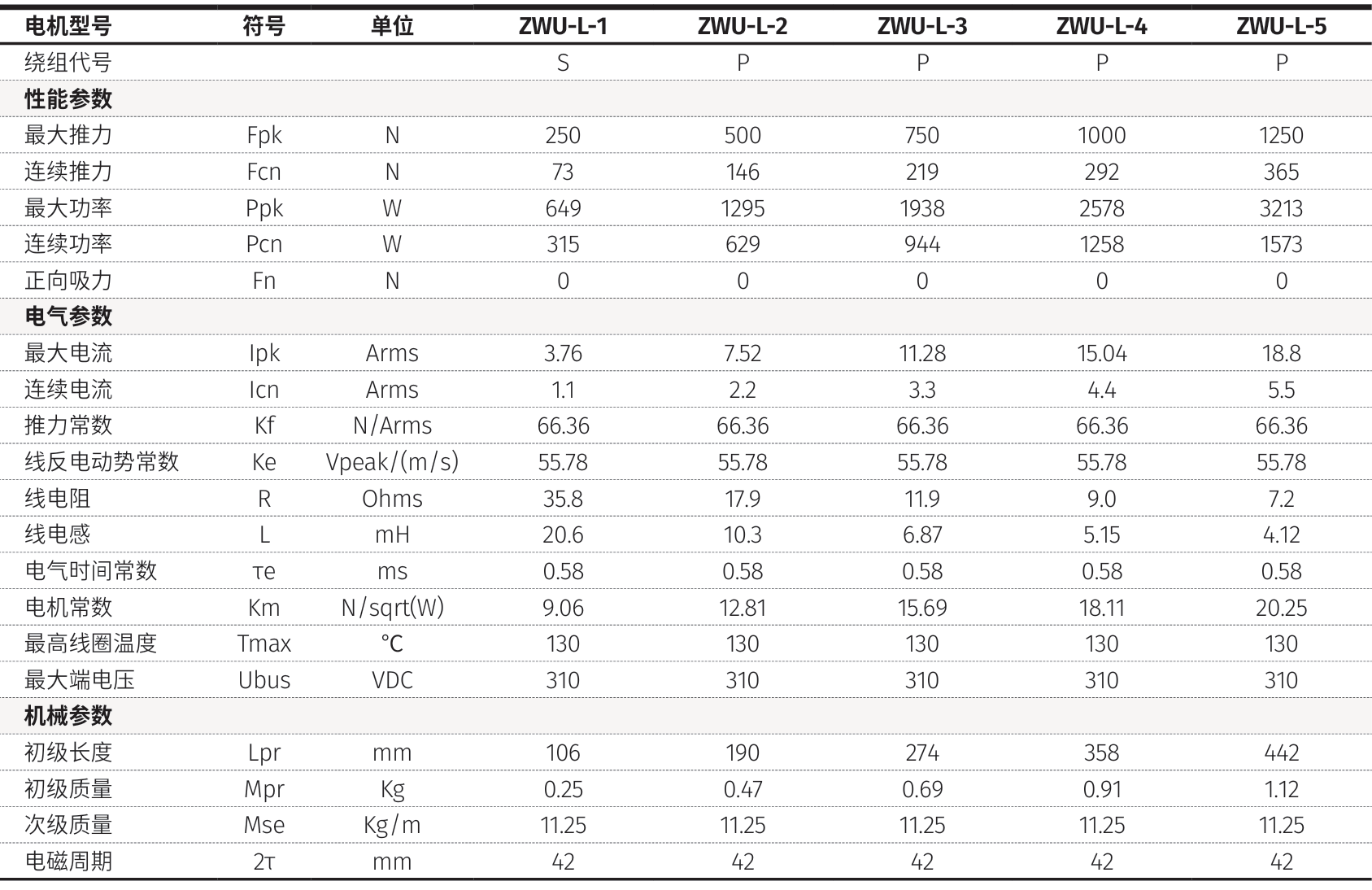Image resolution: width=1372 pixels, height=890 pixels.
Task: Select the ZWU-L-5 column header
Action: point(1281,26)
